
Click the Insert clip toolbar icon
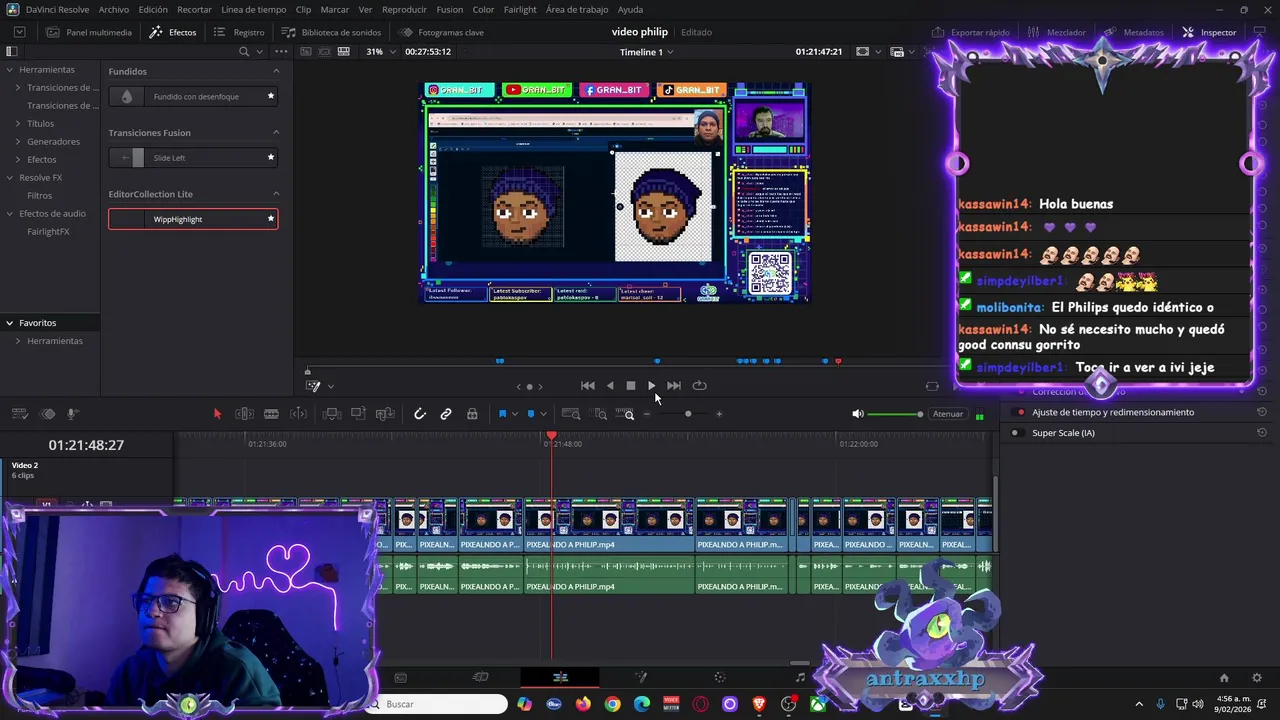tap(332, 414)
